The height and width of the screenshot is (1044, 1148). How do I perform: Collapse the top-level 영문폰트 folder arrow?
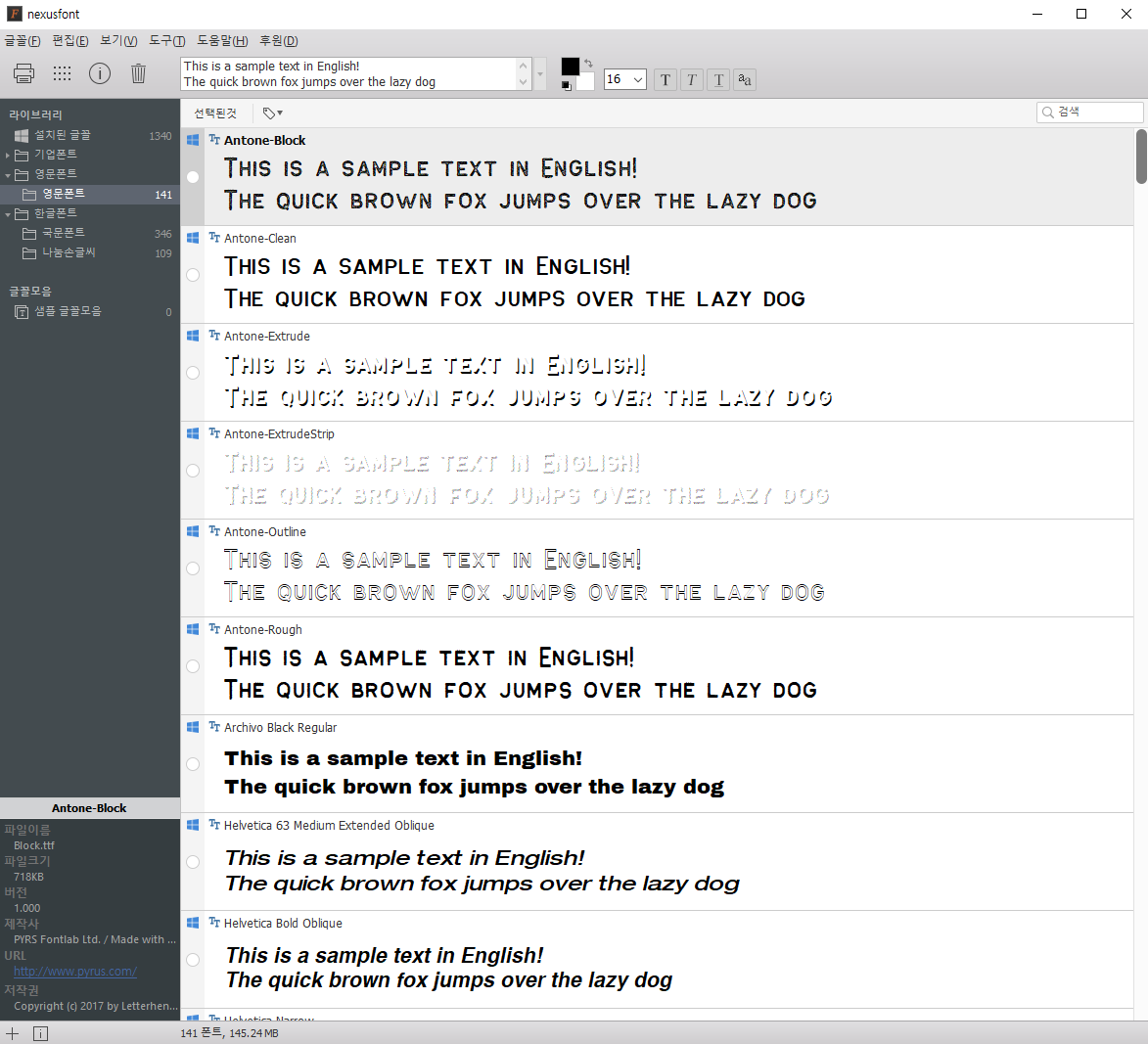[7, 175]
